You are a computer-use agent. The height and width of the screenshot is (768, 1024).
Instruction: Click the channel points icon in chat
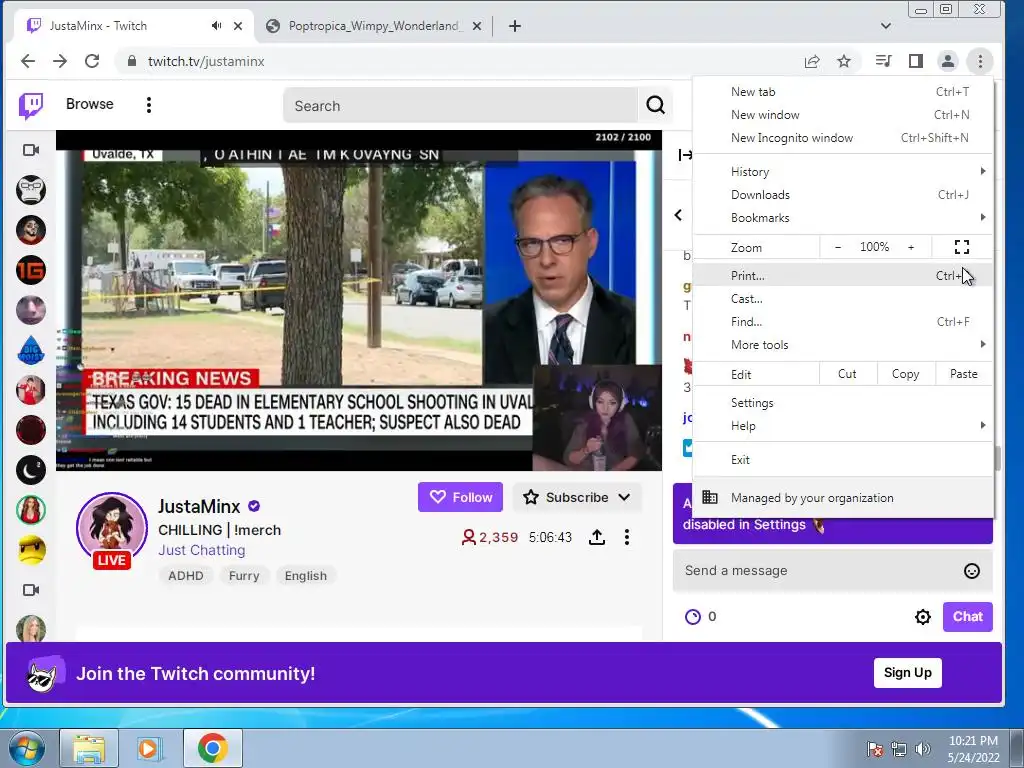[x=693, y=616]
